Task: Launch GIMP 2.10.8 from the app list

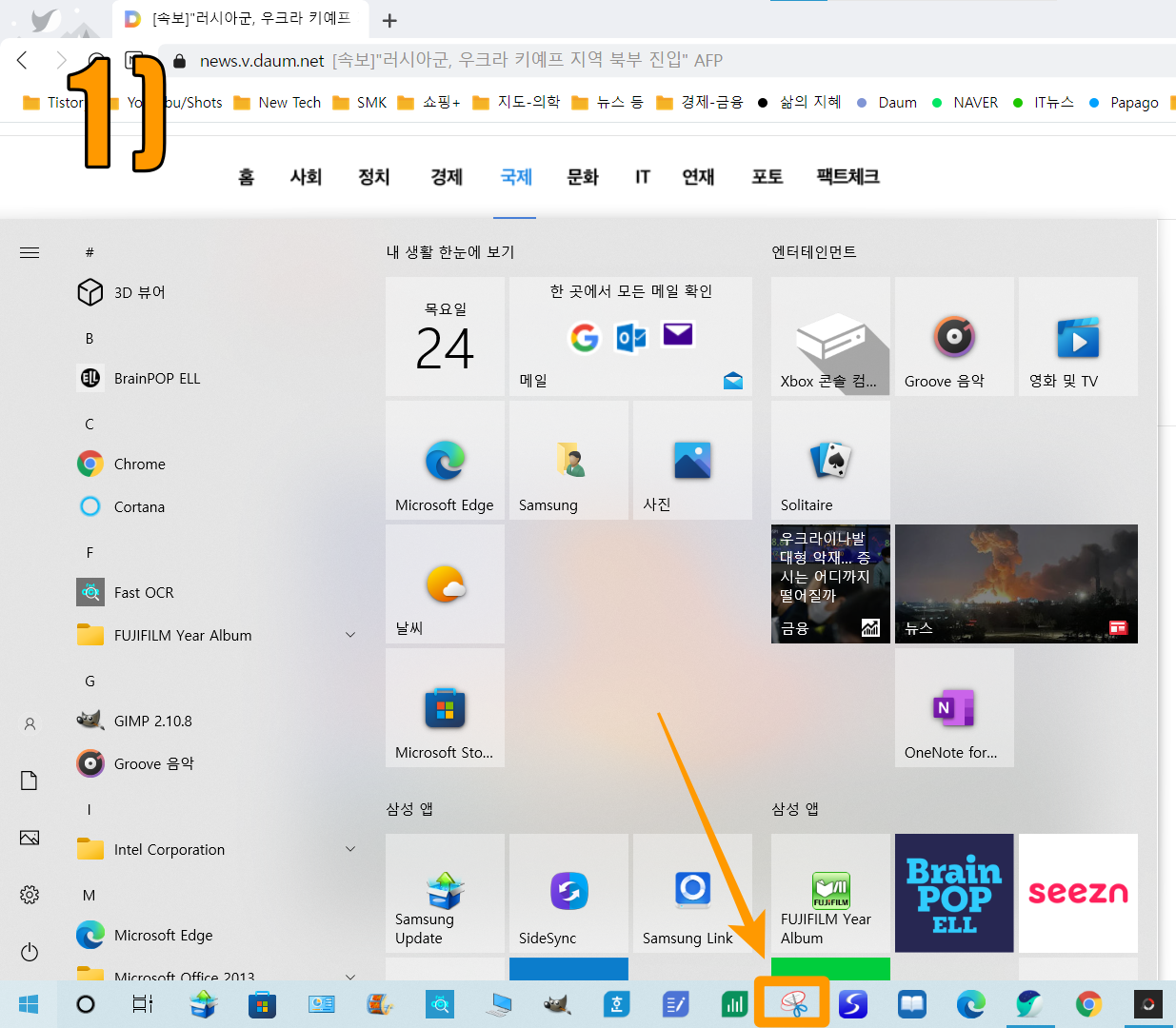Action: point(134,721)
